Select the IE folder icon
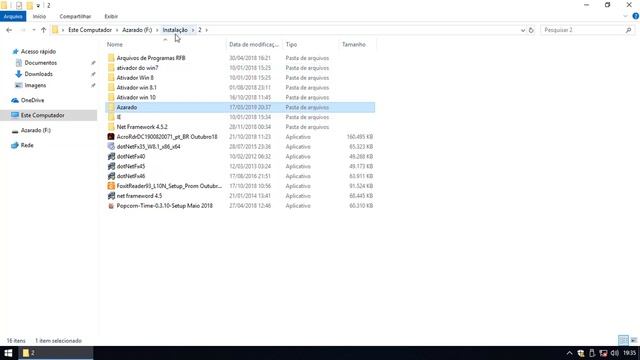This screenshot has width=640, height=360. pyautogui.click(x=111, y=117)
